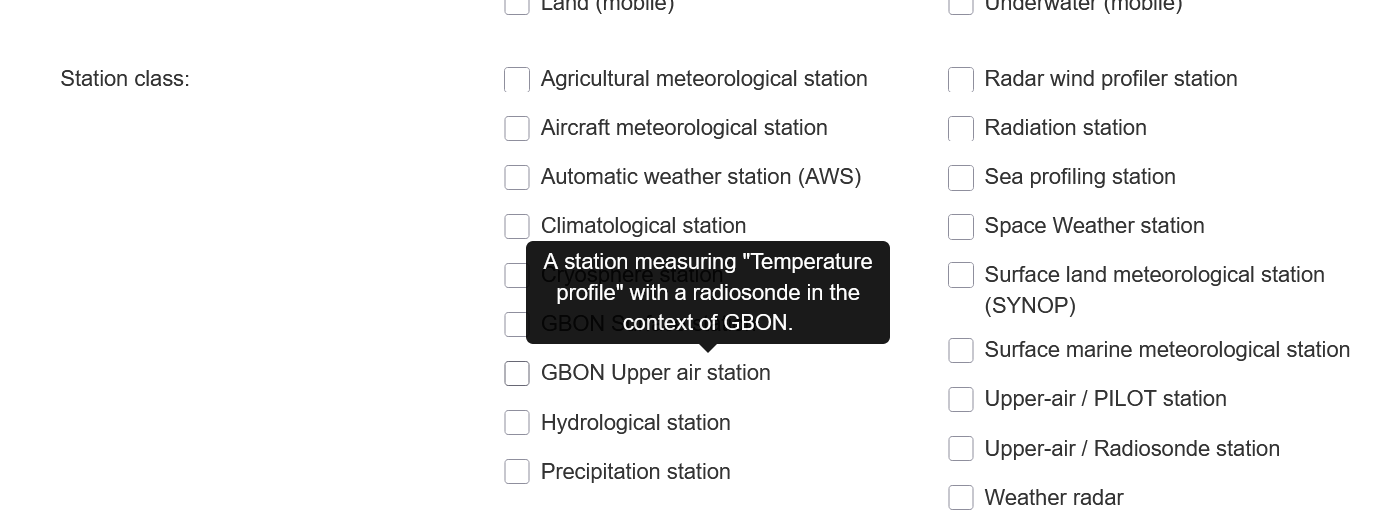Select the Climatological station checkbox

point(517,226)
